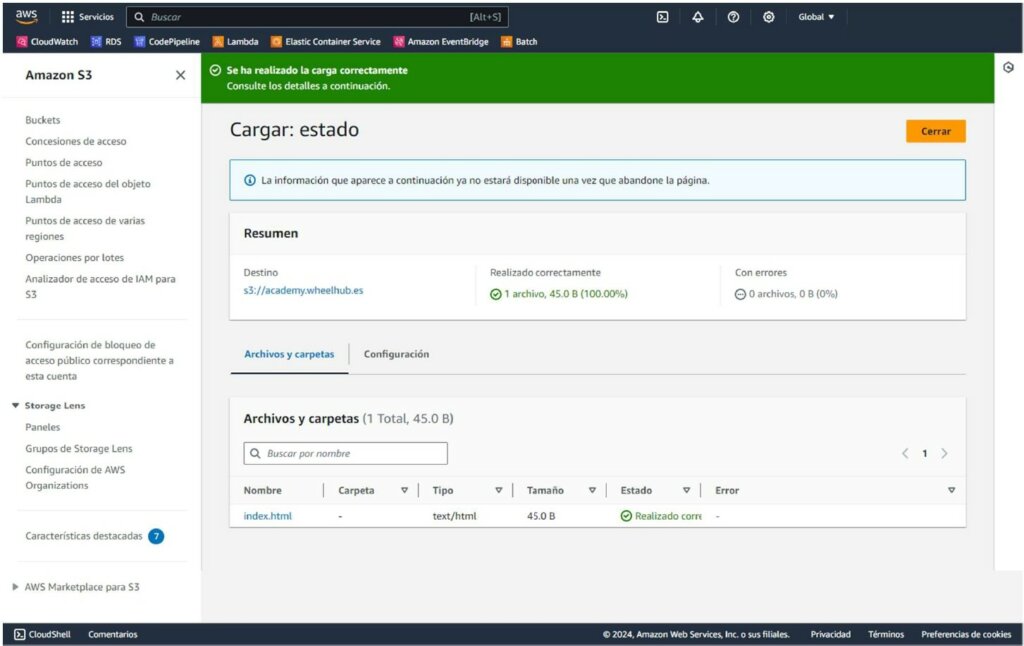
Task: Open the Global region dropdown
Action: (x=816, y=17)
